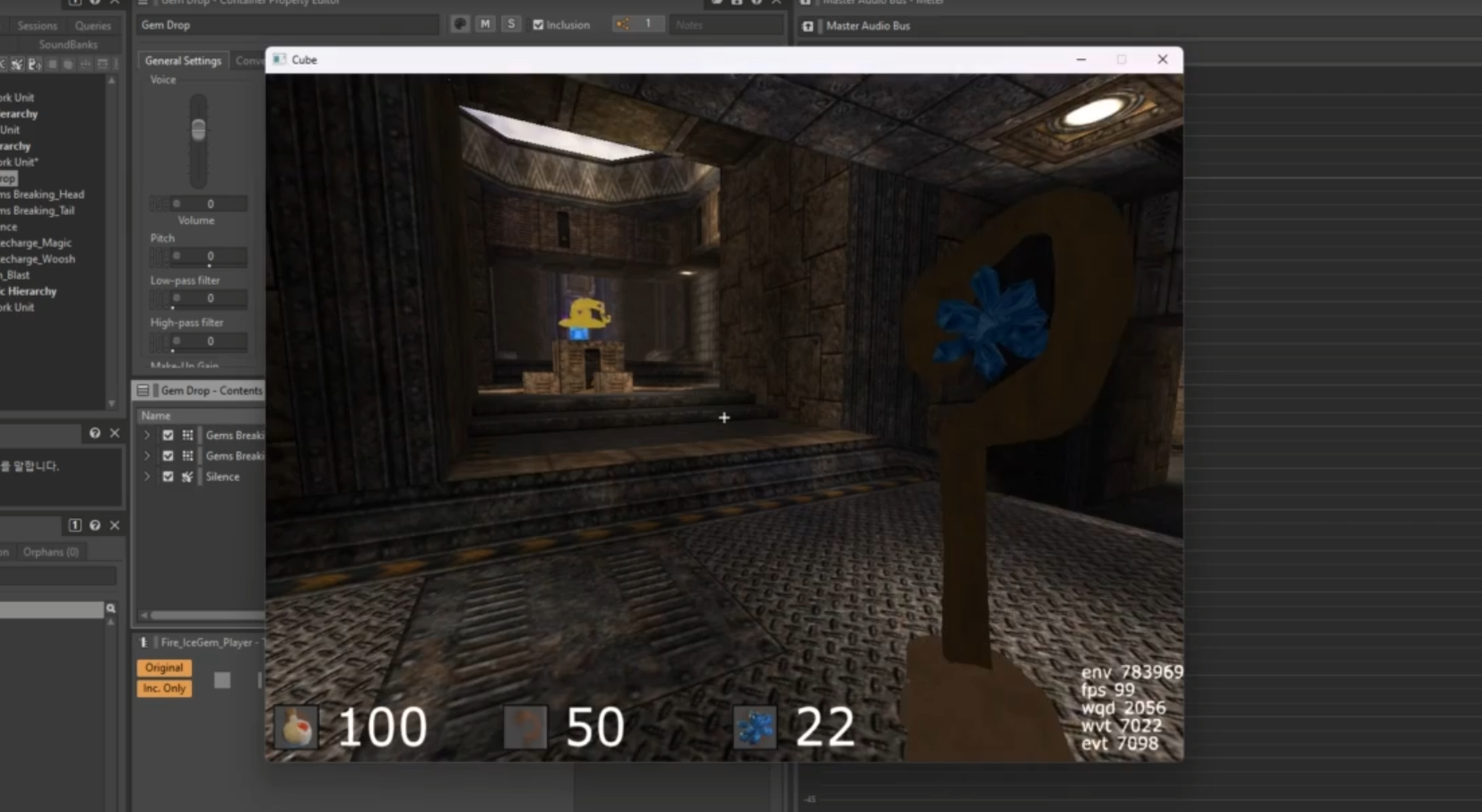Click the blue gem ammo icon in HUD
The width and height of the screenshot is (1482, 812).
click(755, 728)
